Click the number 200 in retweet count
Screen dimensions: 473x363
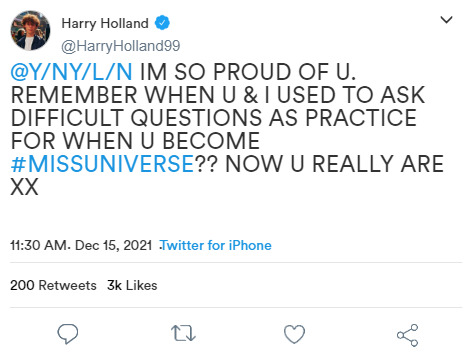22,286
